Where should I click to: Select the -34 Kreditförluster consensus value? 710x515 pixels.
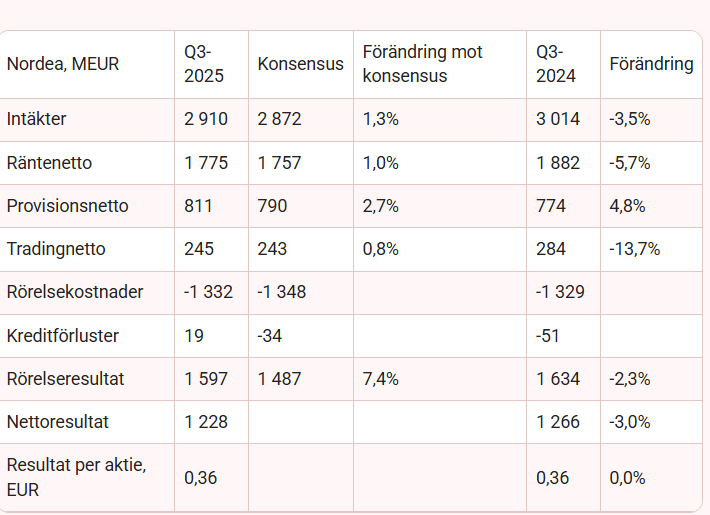click(x=271, y=335)
